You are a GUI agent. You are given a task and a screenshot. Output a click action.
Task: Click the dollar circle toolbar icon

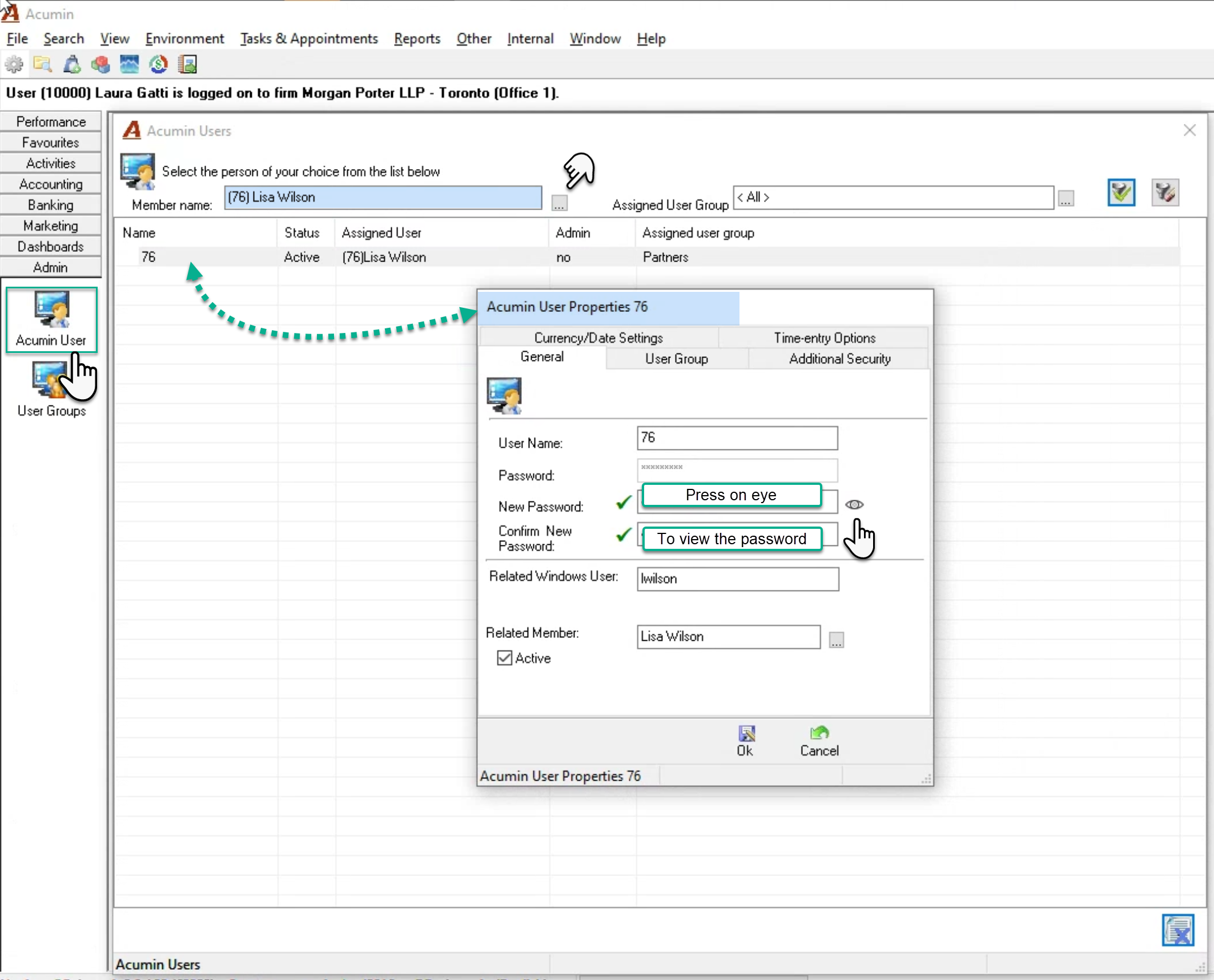[158, 65]
